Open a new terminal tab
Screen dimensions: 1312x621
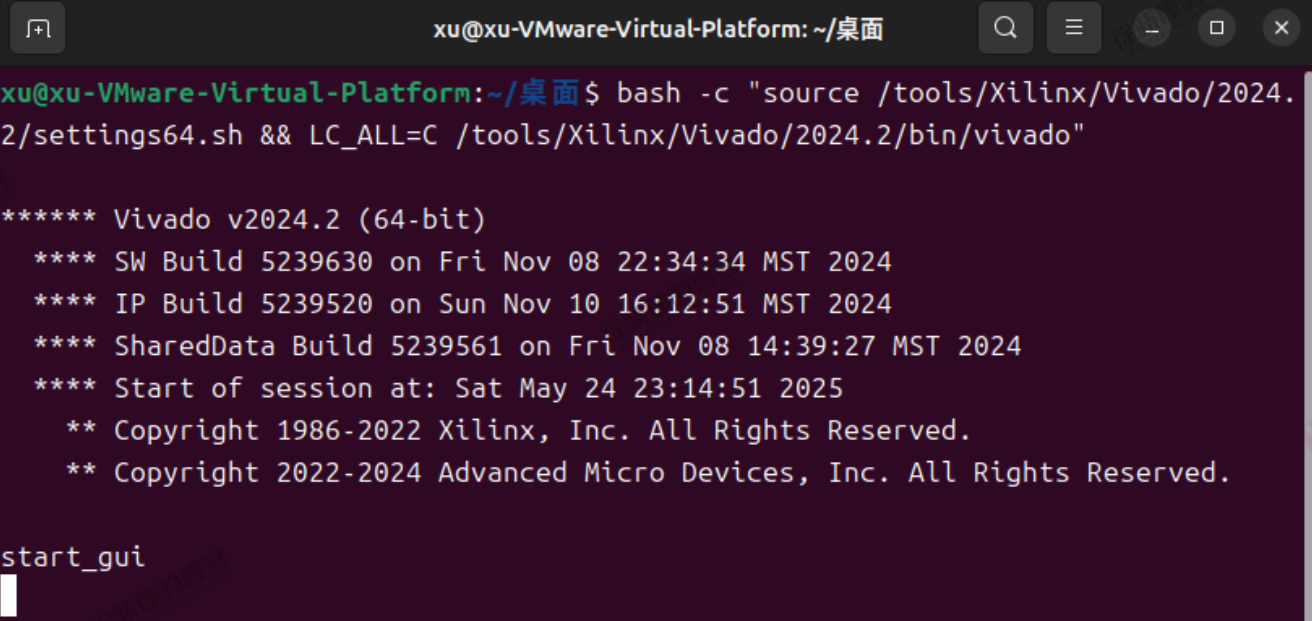point(38,29)
